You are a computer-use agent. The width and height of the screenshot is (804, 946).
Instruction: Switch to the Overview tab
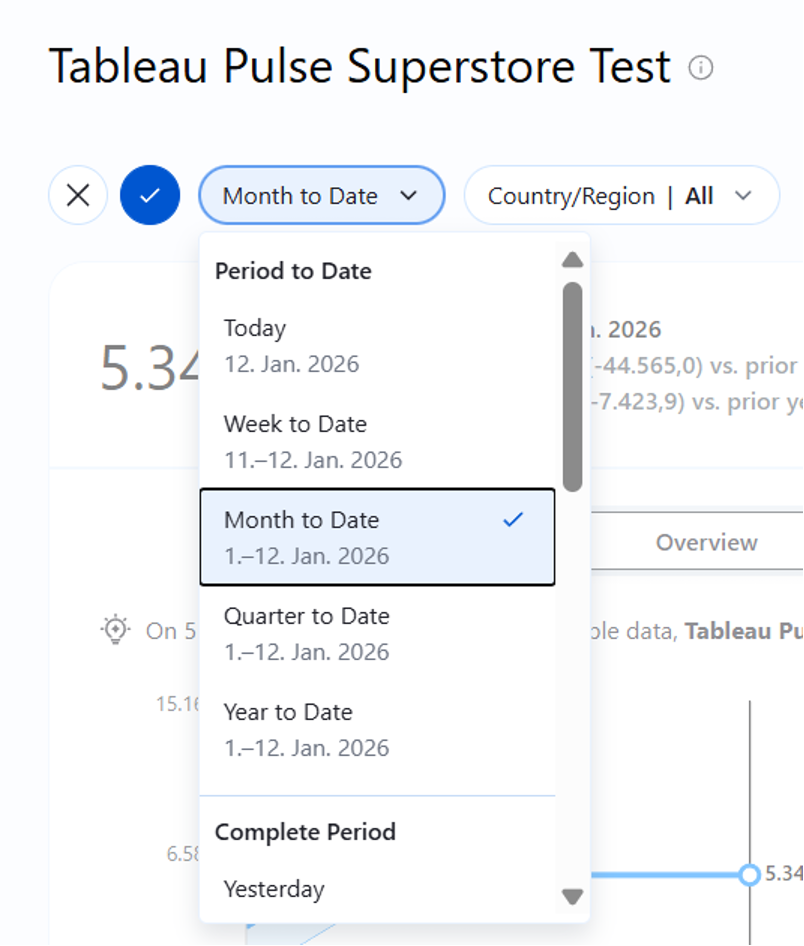point(706,543)
